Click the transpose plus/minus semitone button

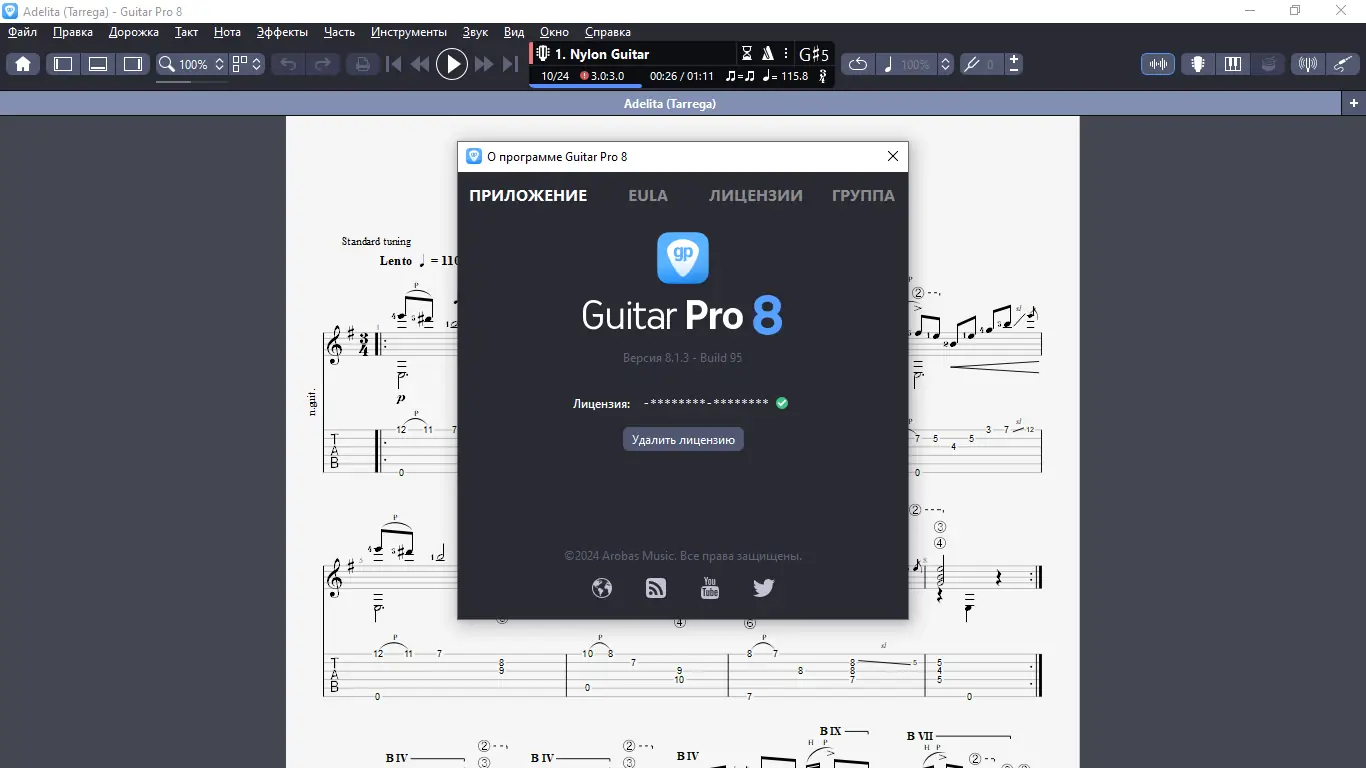(1014, 64)
